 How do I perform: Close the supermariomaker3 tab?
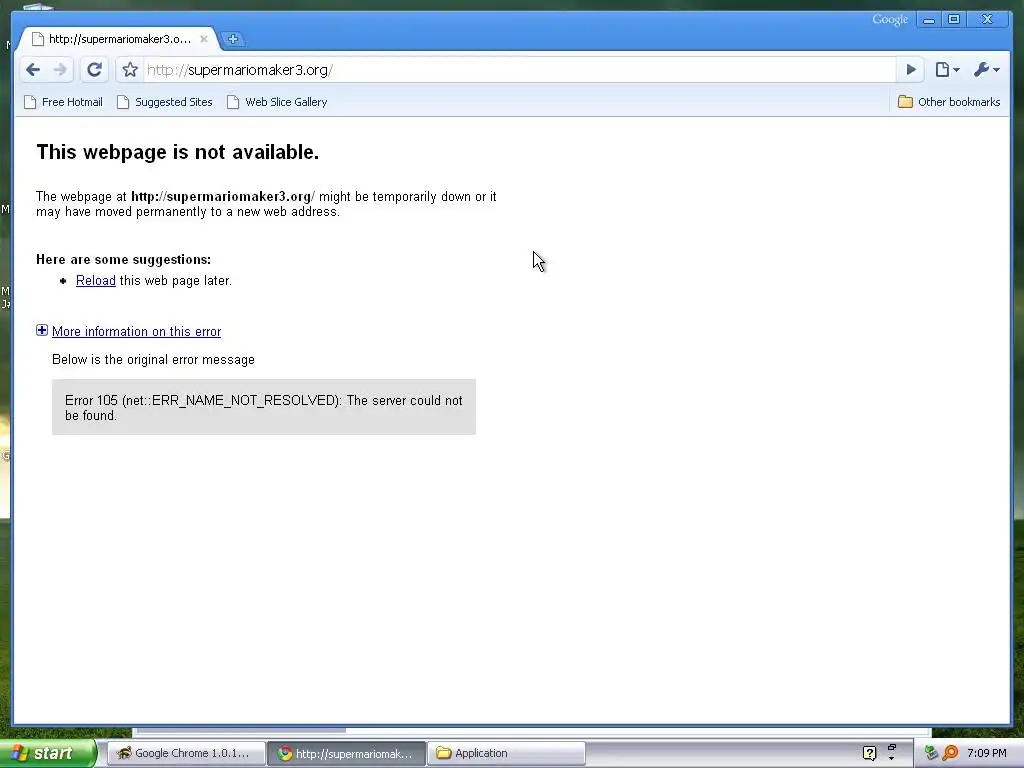[x=204, y=39]
